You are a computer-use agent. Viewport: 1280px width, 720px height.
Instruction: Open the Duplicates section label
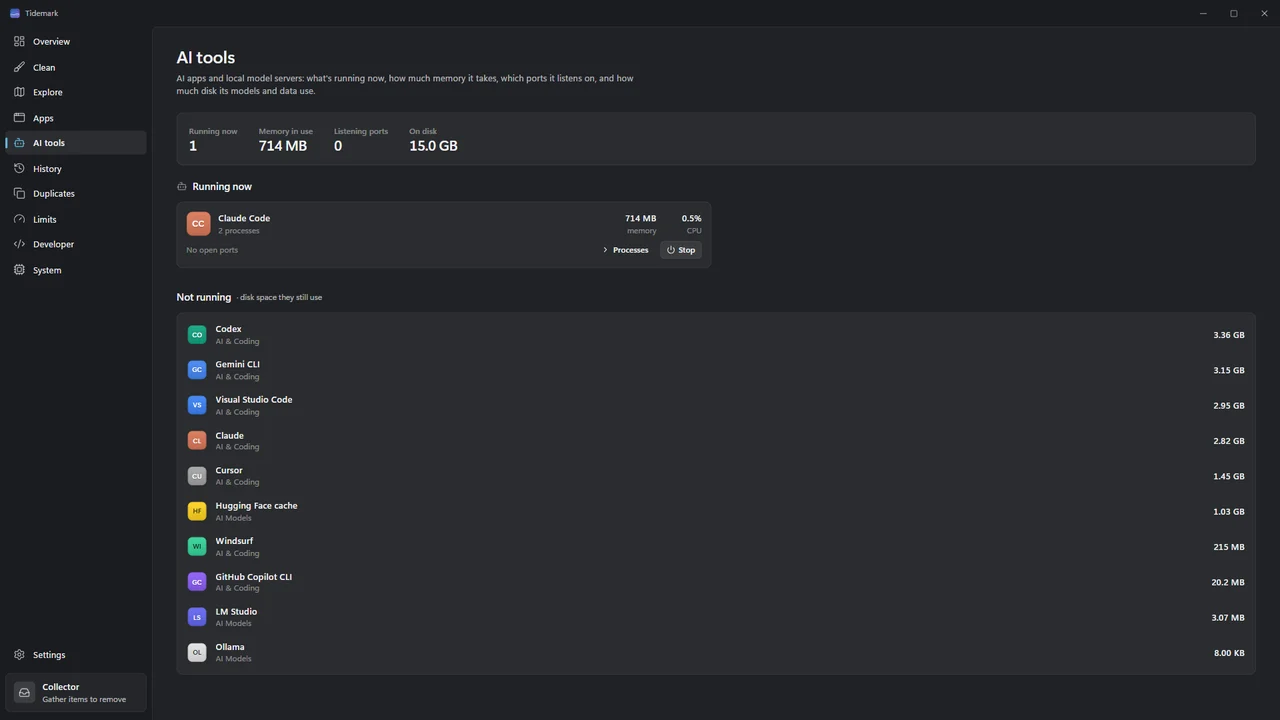click(54, 194)
